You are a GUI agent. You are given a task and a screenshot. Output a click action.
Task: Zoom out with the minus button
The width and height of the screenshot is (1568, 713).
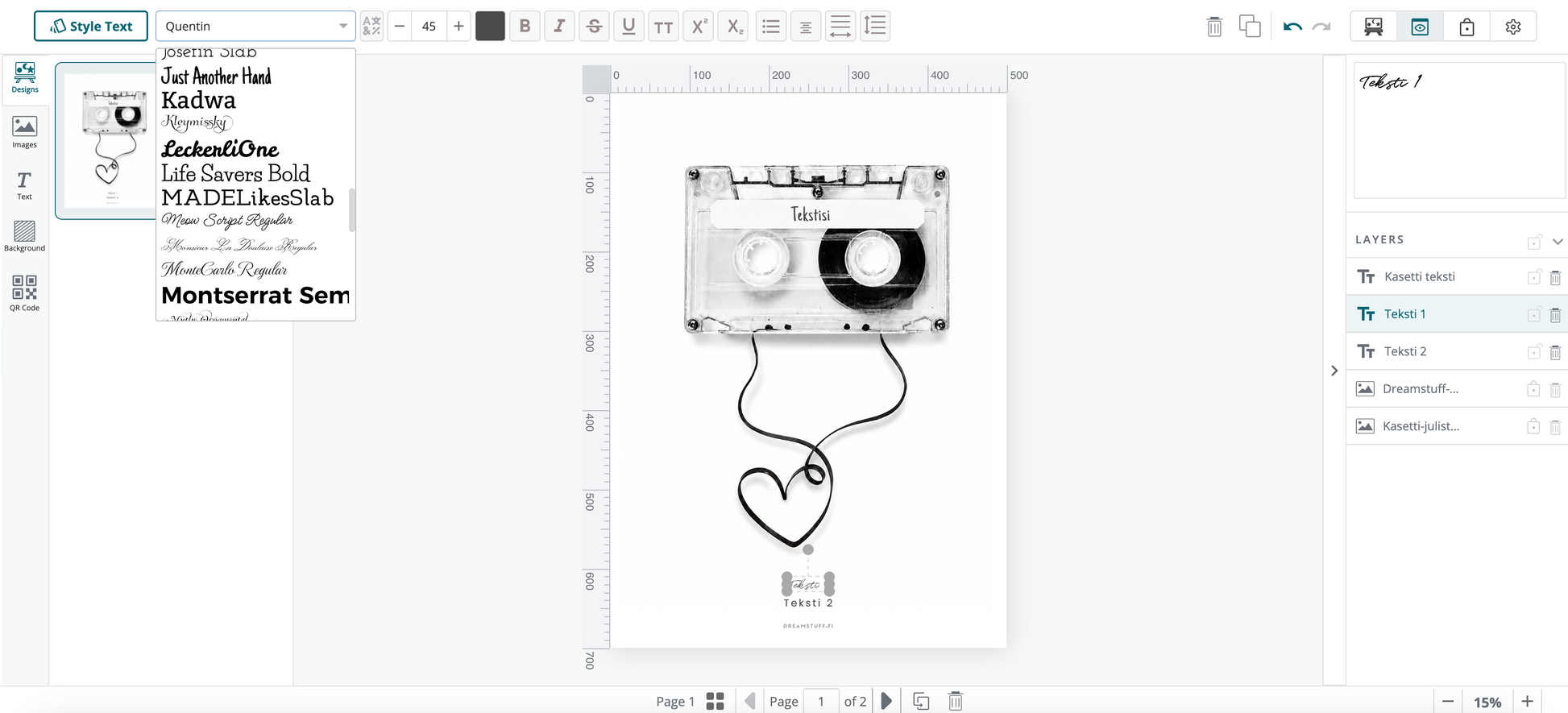click(1448, 702)
